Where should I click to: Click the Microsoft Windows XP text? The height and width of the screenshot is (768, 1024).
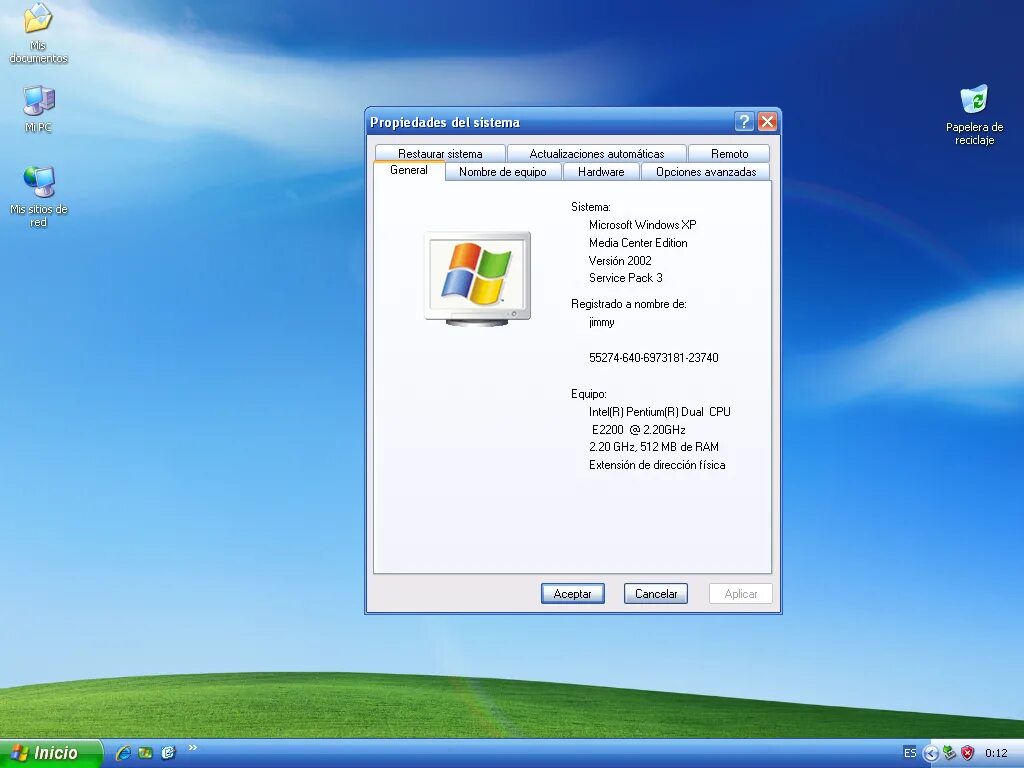[643, 225]
